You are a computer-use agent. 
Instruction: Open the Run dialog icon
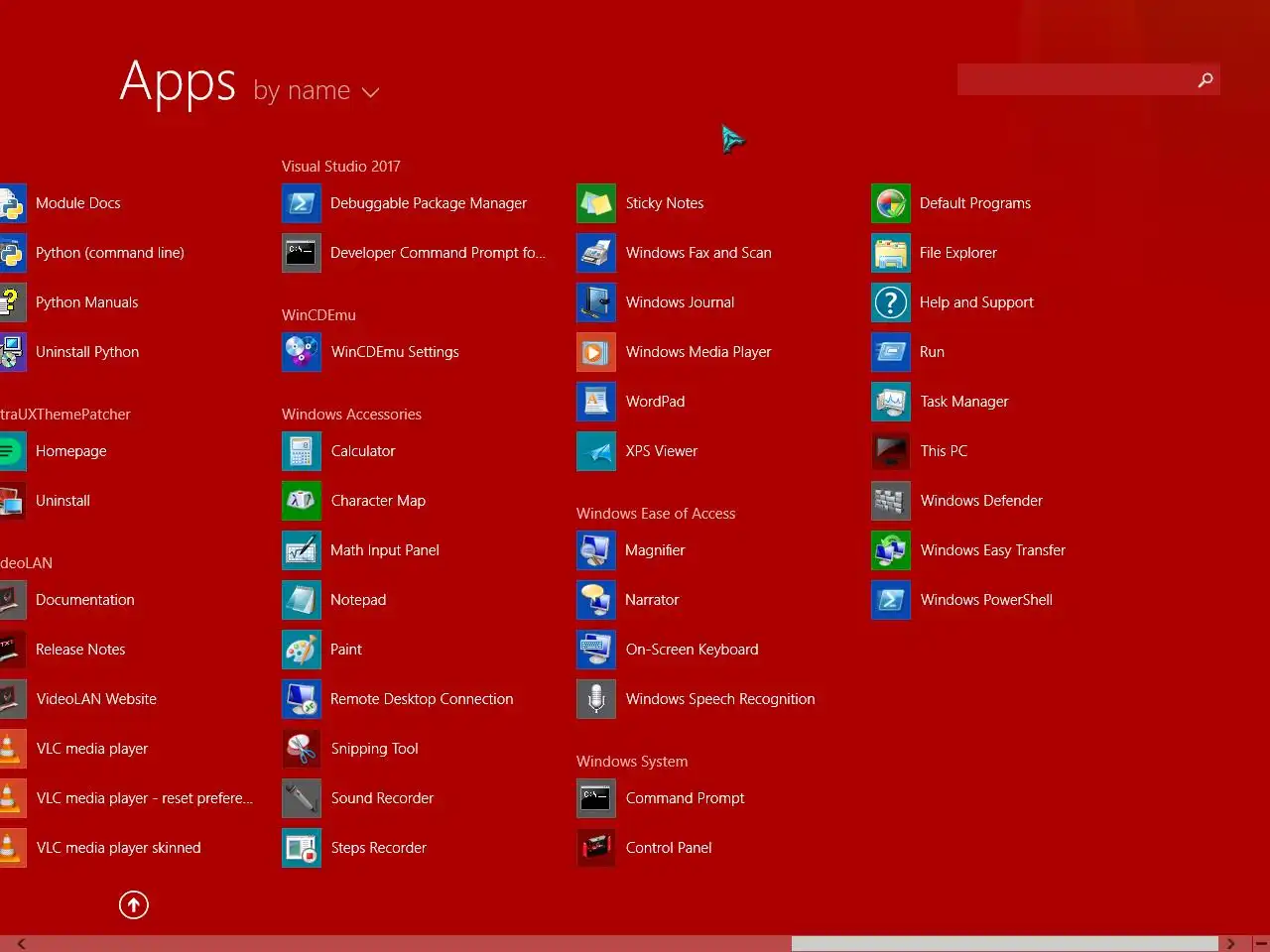[891, 352]
